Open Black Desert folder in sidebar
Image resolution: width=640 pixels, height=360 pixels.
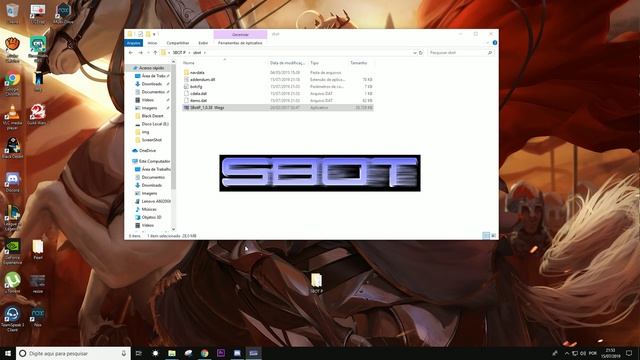pyautogui.click(x=152, y=116)
